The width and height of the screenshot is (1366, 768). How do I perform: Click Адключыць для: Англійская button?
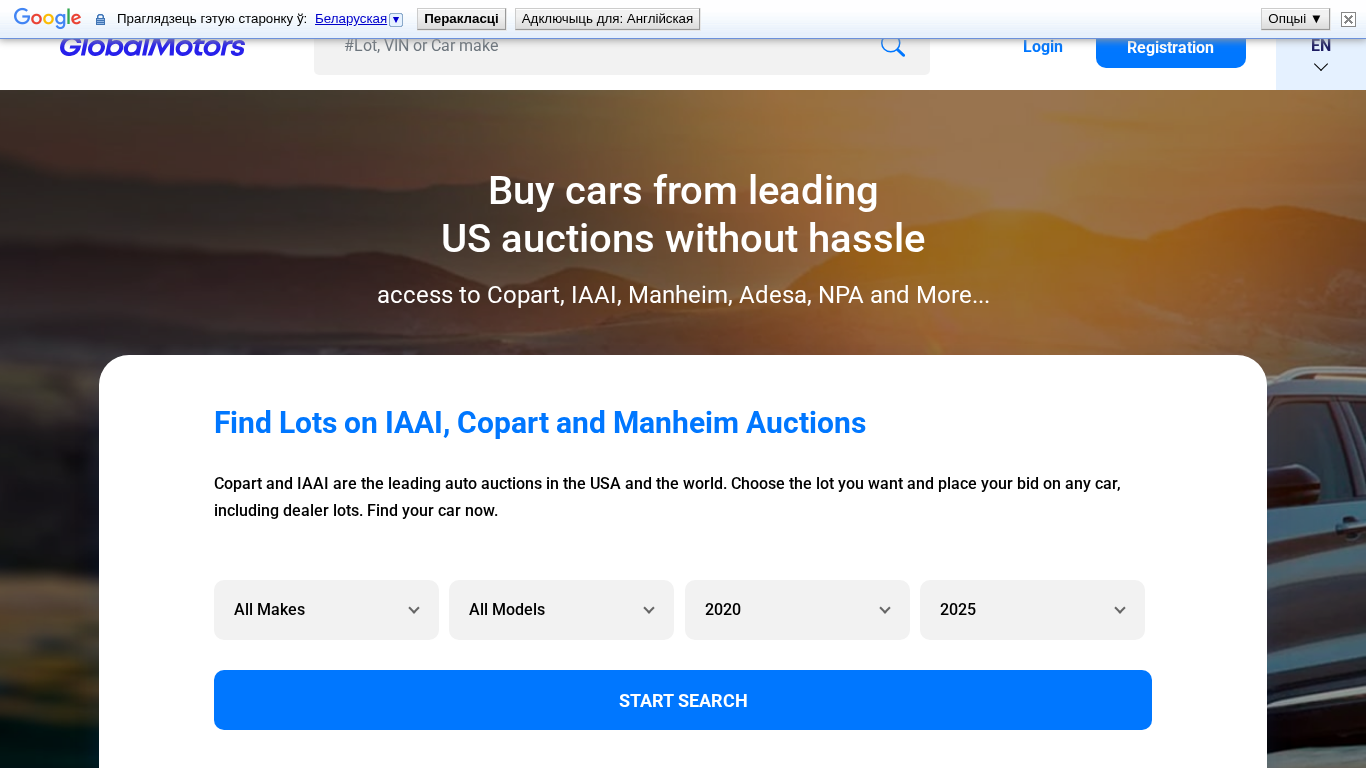(607, 19)
